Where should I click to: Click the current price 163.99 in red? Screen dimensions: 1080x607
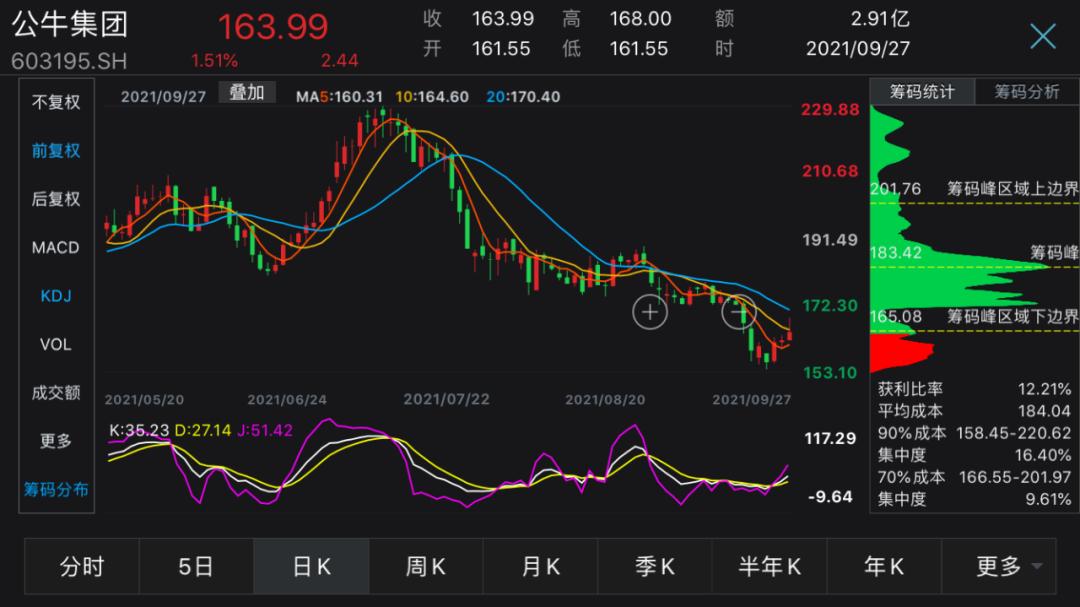point(273,27)
